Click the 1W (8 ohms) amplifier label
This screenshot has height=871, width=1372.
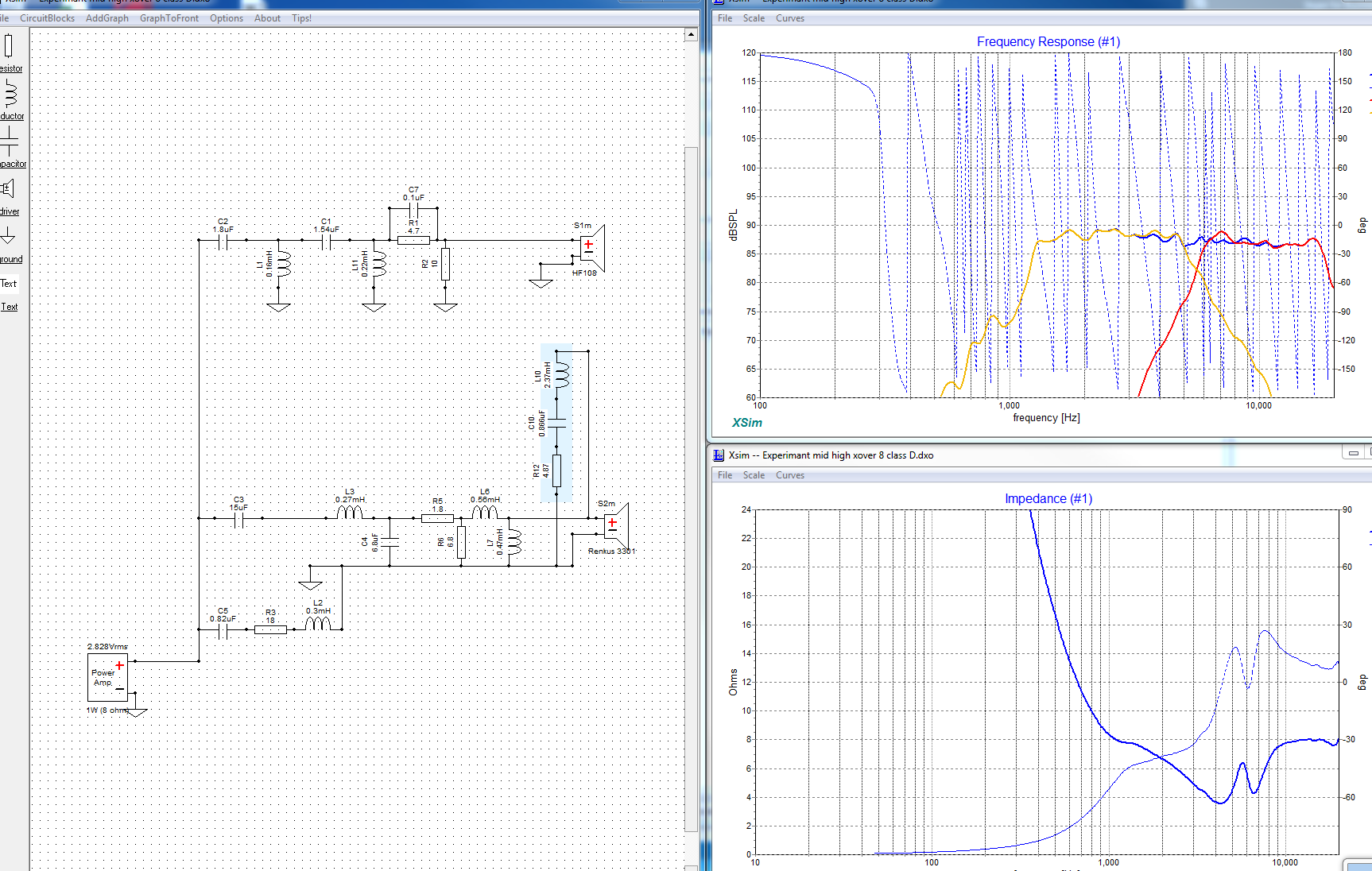[107, 710]
